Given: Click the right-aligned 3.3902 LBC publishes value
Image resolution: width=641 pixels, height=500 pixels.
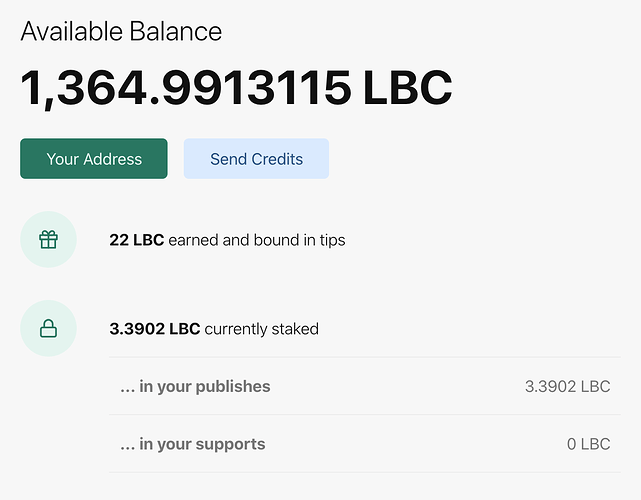Looking at the screenshot, I should pos(567,386).
